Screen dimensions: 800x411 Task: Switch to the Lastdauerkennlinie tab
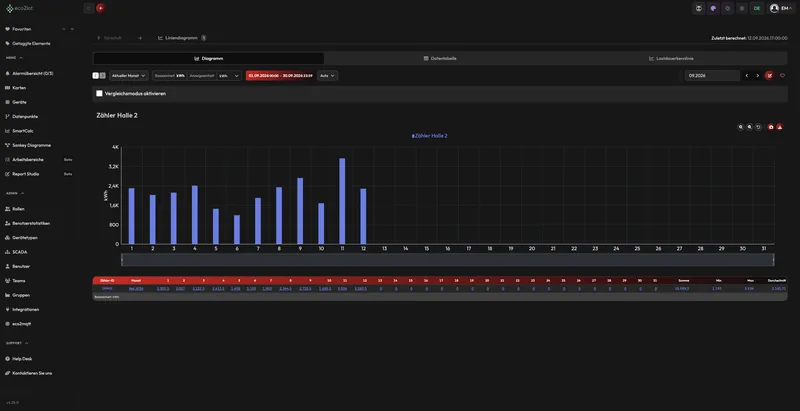tap(671, 59)
